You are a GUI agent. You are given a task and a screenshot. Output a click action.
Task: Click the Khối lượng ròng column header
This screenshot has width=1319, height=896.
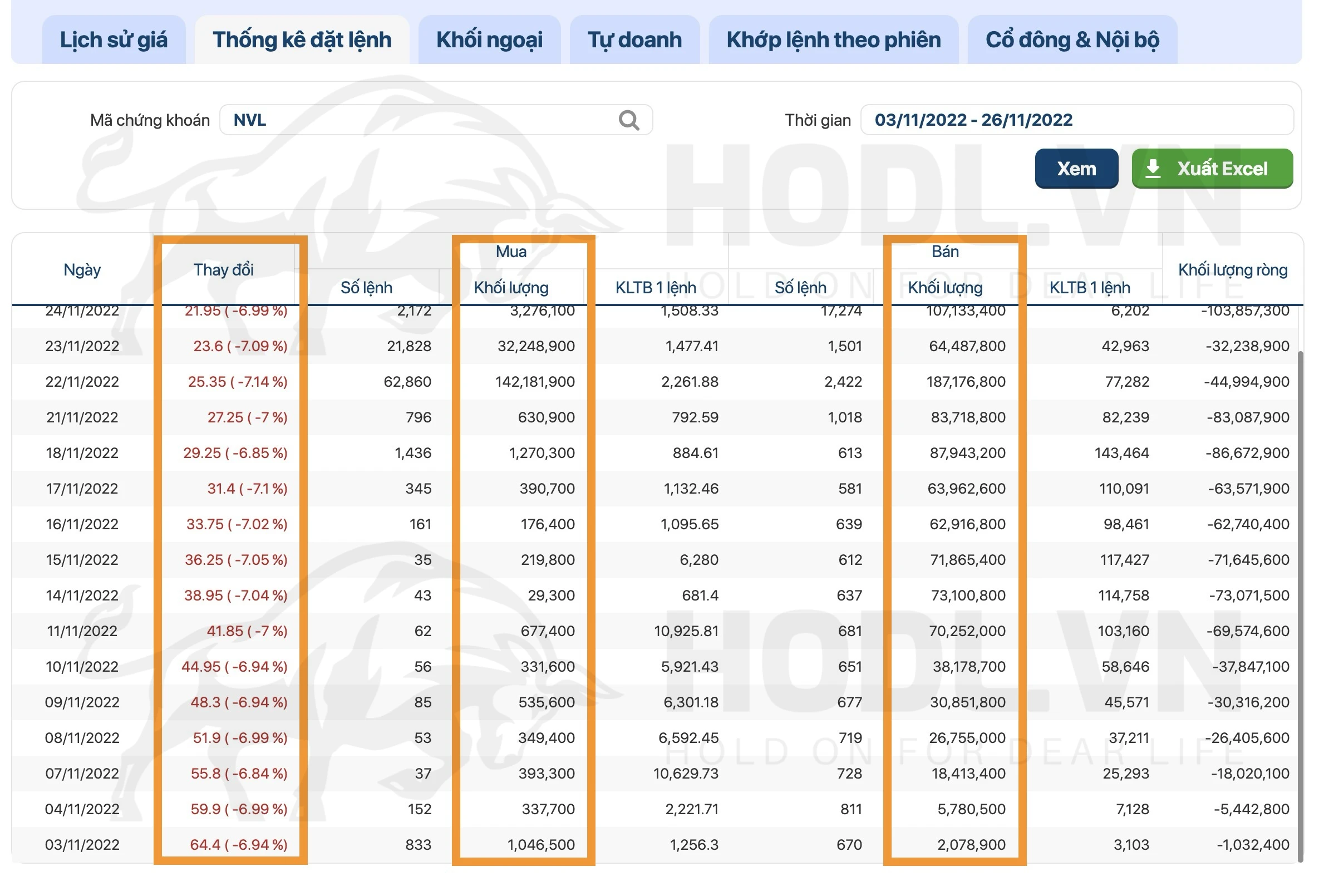point(1232,269)
